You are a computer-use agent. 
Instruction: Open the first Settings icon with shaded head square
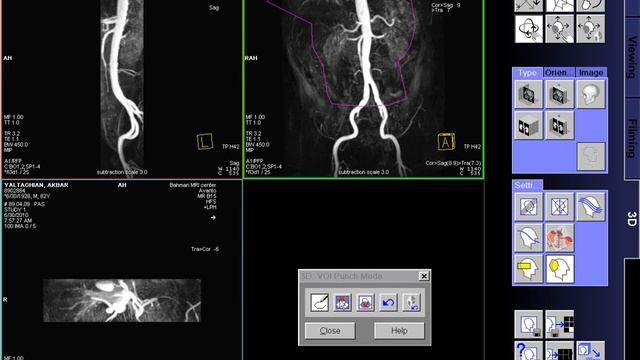tap(529, 207)
